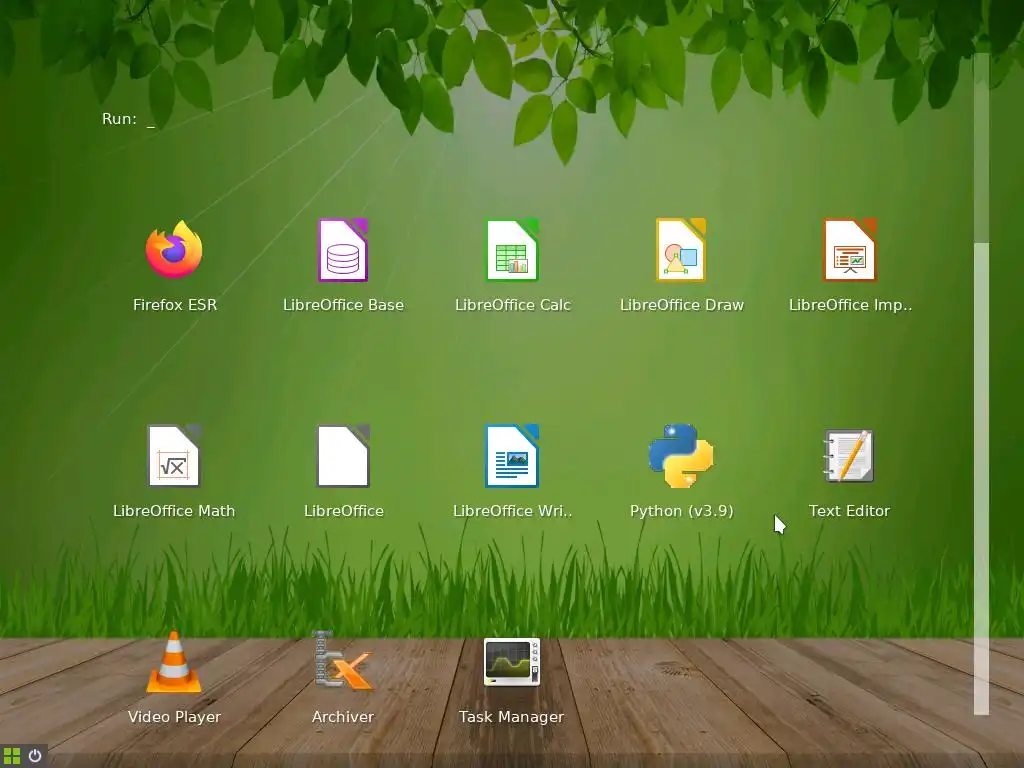The height and width of the screenshot is (768, 1024).
Task: Open LibreOffice Impress presentation icon
Action: click(x=850, y=249)
